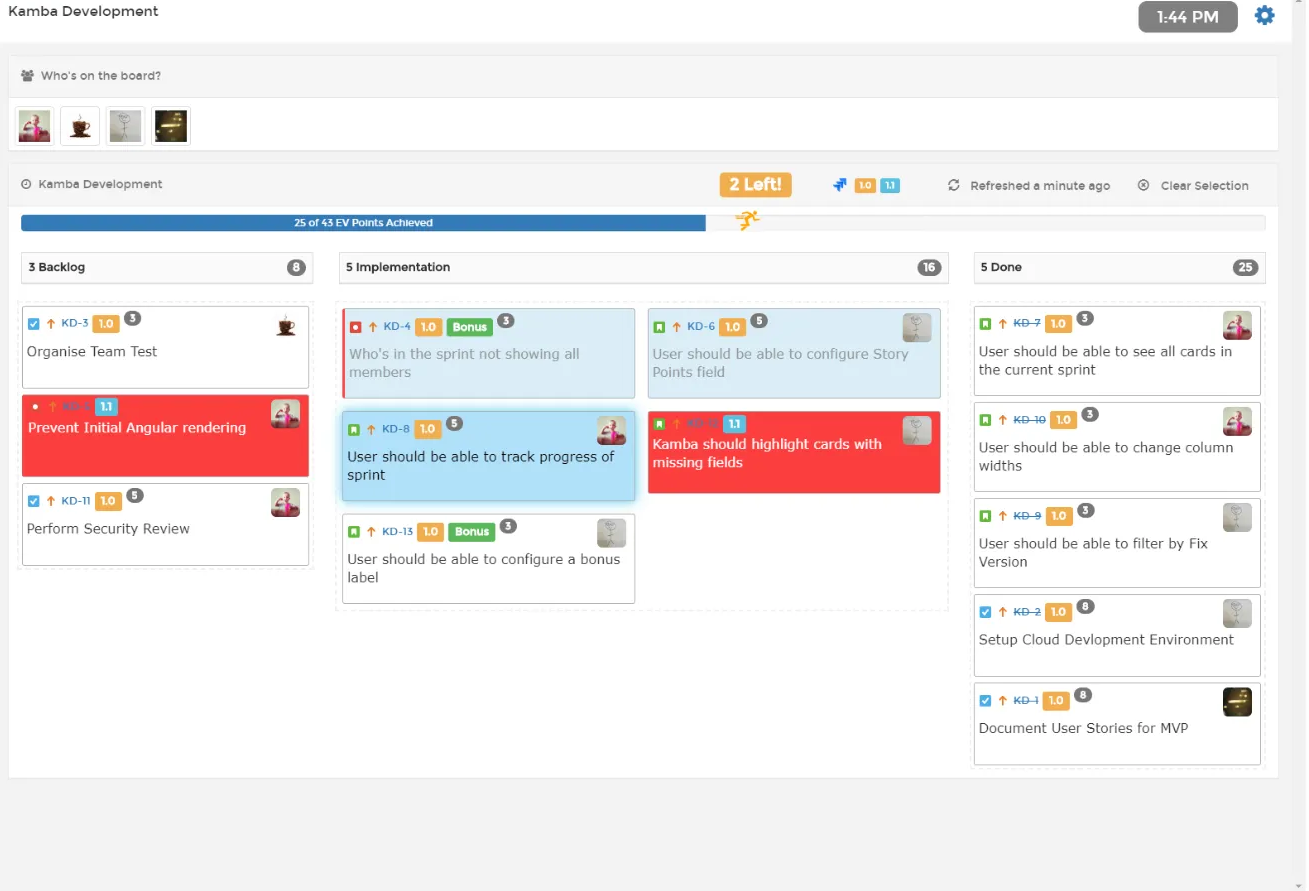Open the KD-2 issue link
Viewport: 1309px width, 891px height.
1027,612
